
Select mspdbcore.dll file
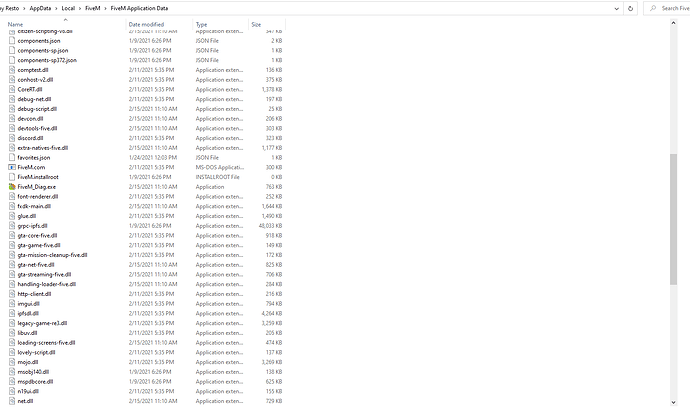click(35, 382)
